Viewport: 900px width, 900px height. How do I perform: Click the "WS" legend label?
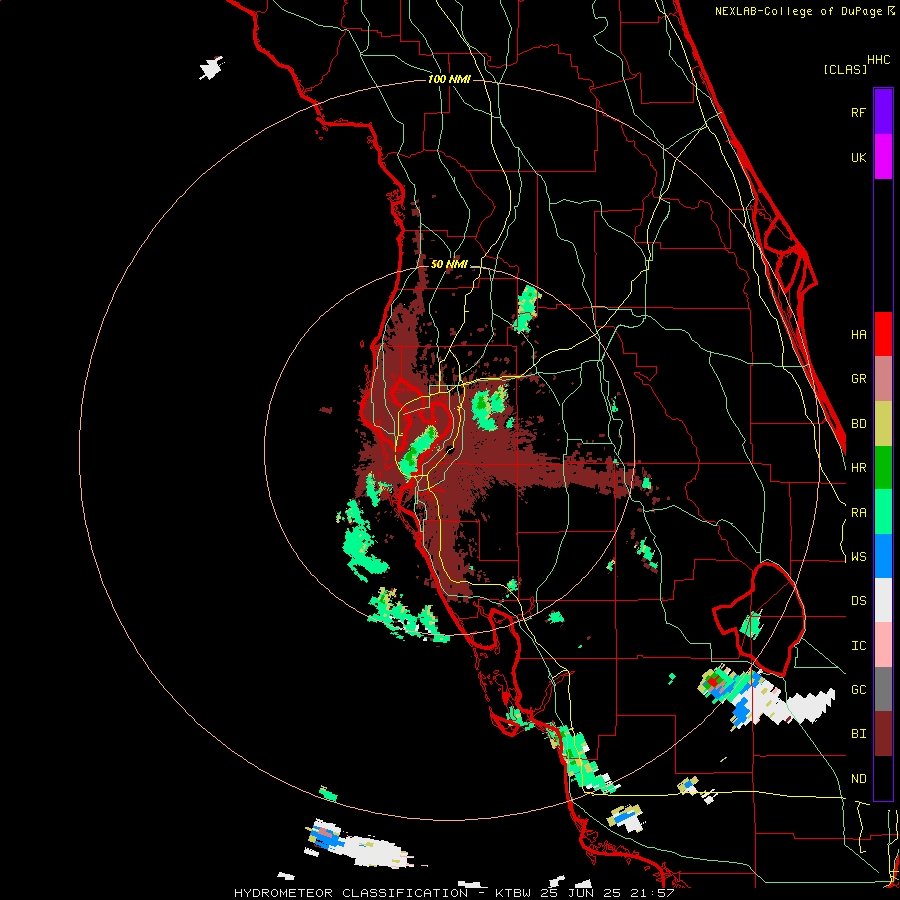pos(858,557)
